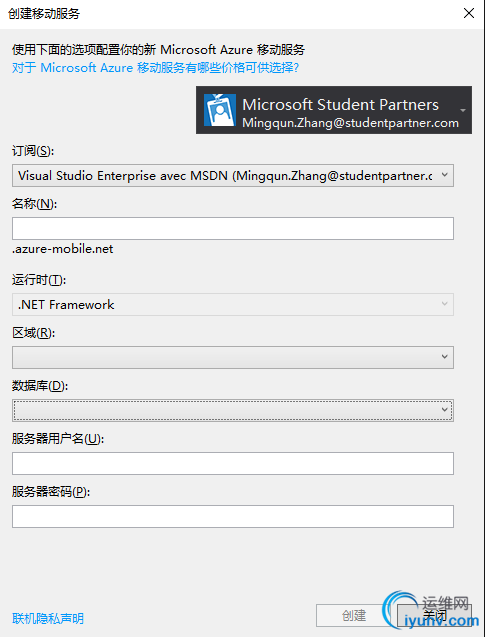Image resolution: width=485 pixels, height=637 pixels.
Task: Open the Azure mobile services pricing link
Action: [156, 67]
